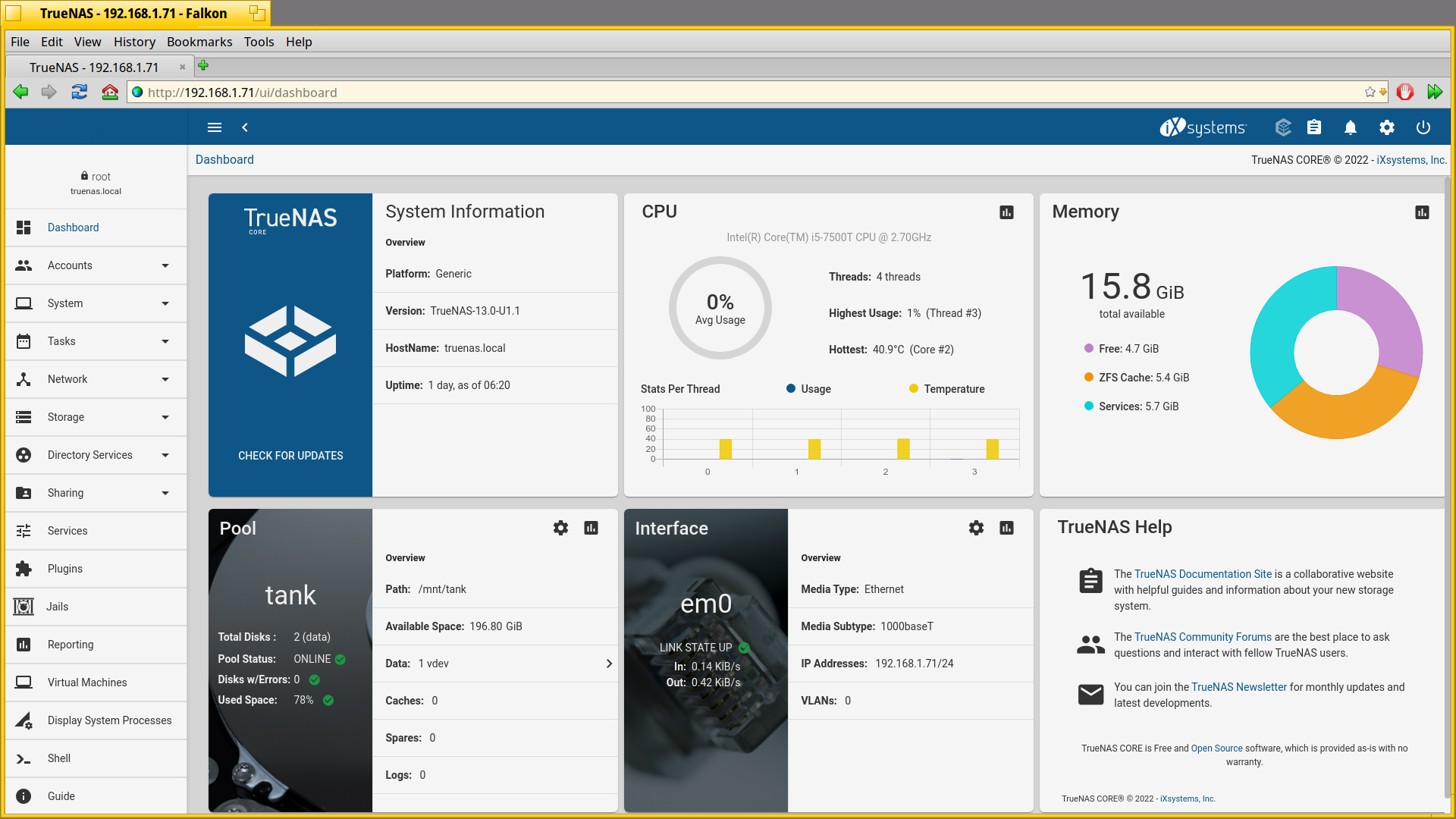Click the fast-forward arrows icon in toolbar
This screenshot has height=819, width=1456.
pos(1434,92)
